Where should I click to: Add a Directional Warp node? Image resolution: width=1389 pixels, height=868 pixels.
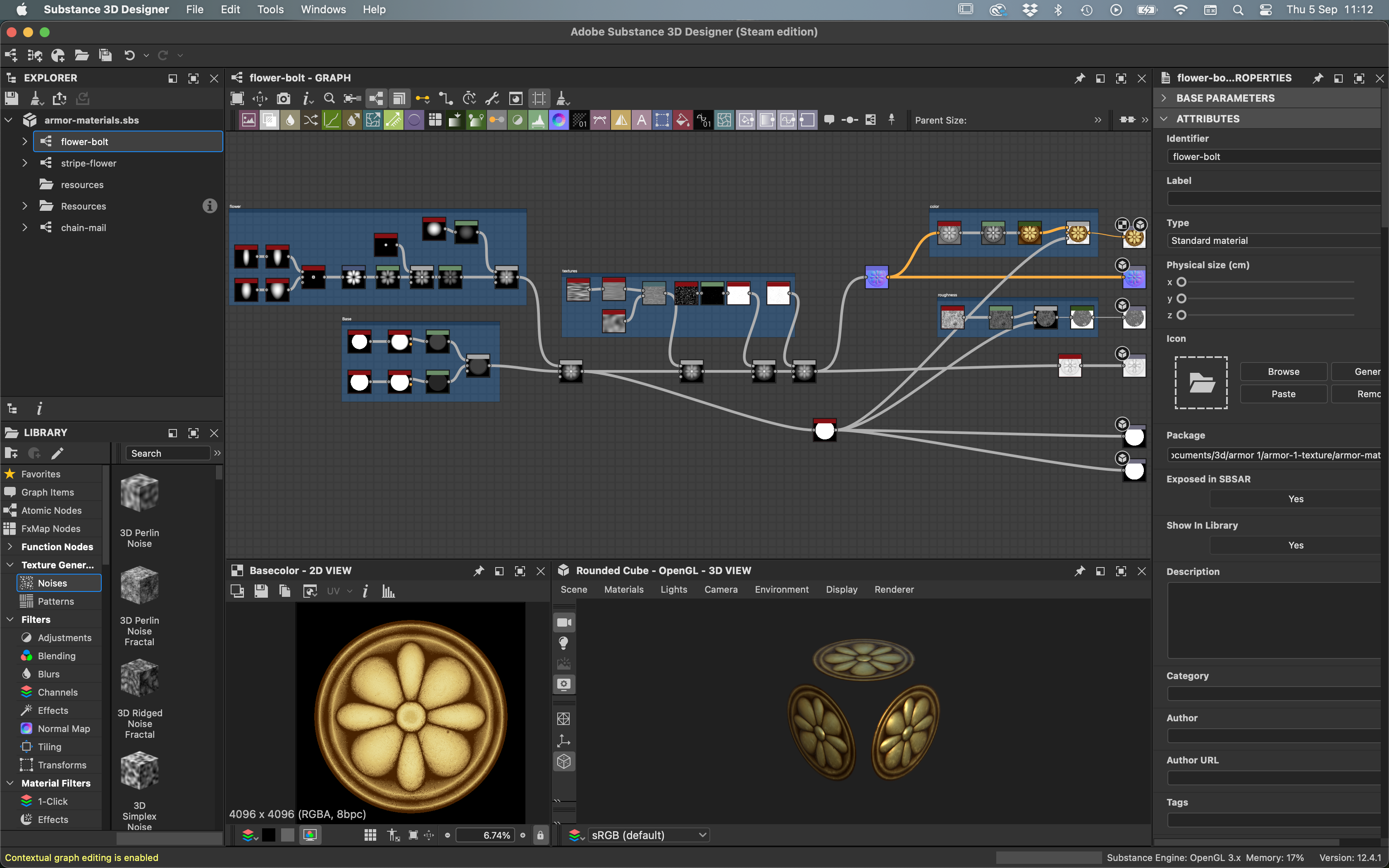(x=372, y=120)
